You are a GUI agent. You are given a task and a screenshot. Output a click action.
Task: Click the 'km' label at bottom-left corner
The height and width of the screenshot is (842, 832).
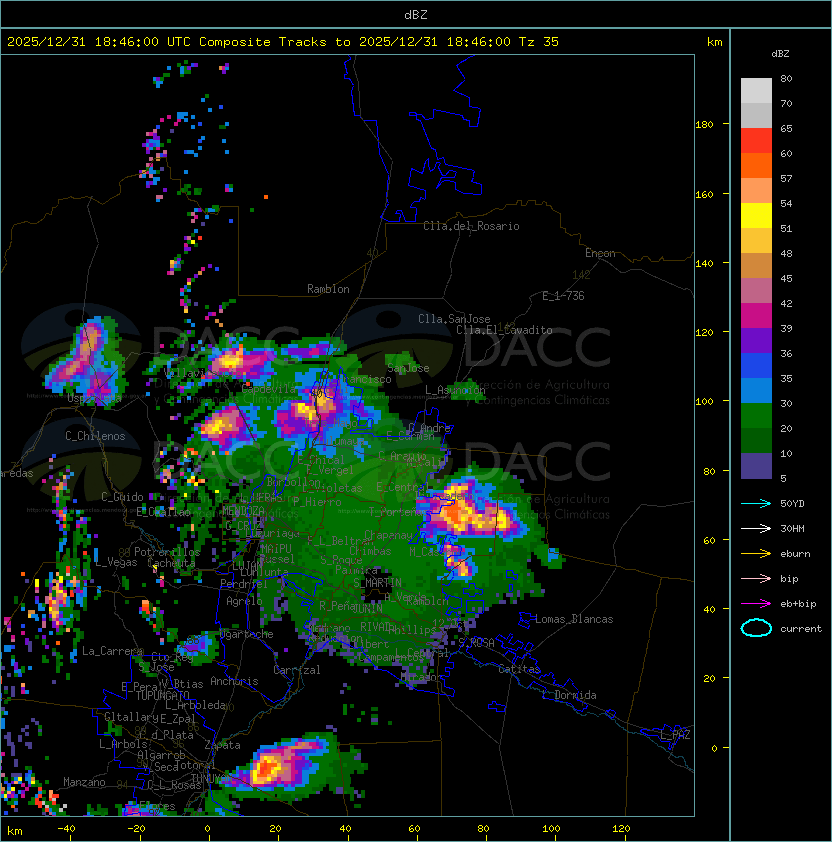[15, 831]
